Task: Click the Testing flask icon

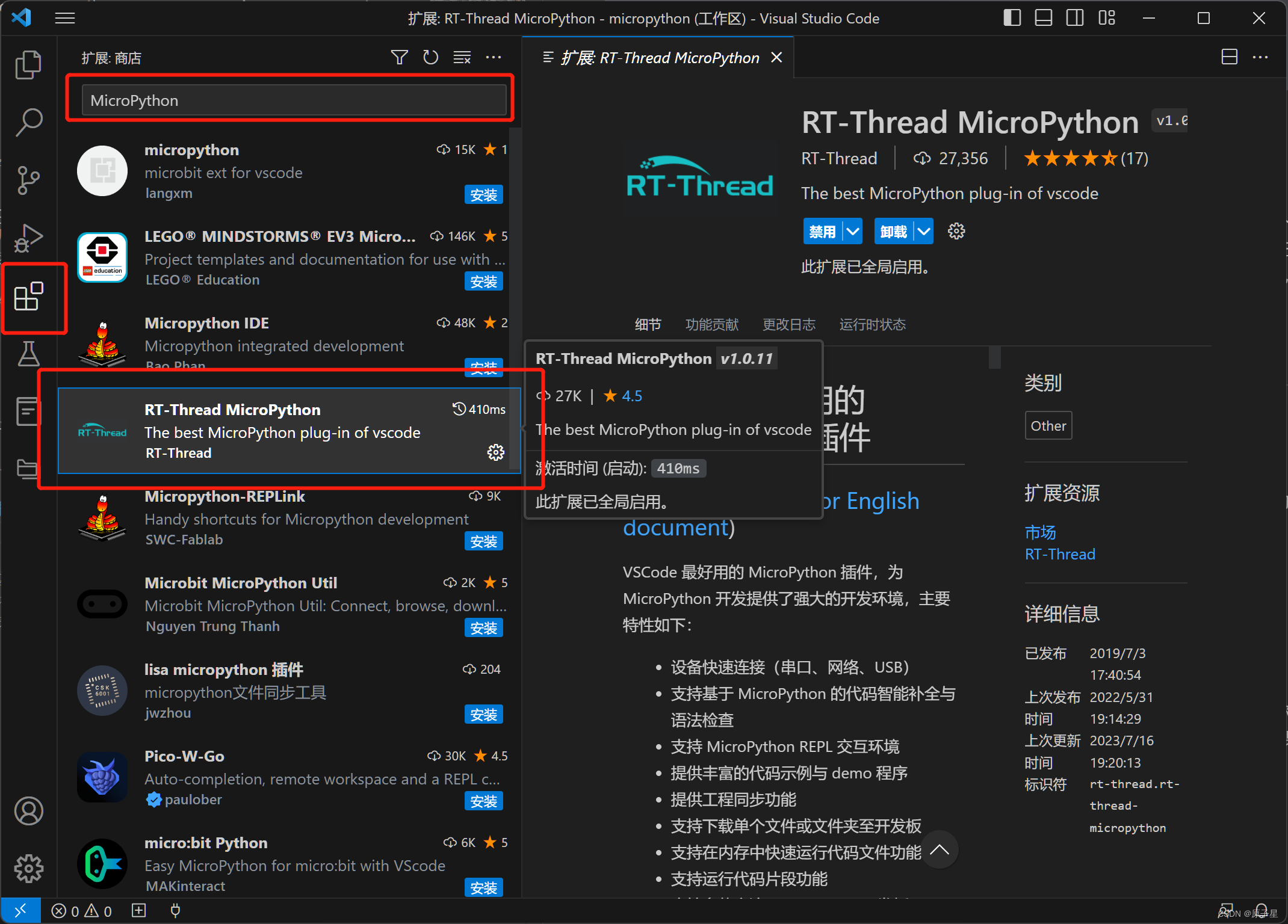Action: [28, 354]
